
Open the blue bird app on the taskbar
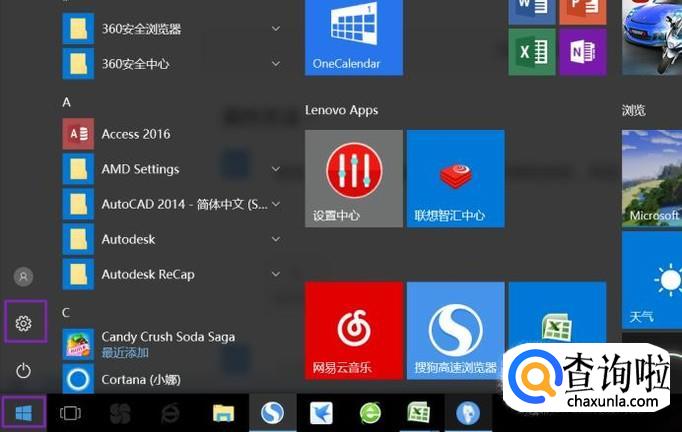[x=321, y=413]
